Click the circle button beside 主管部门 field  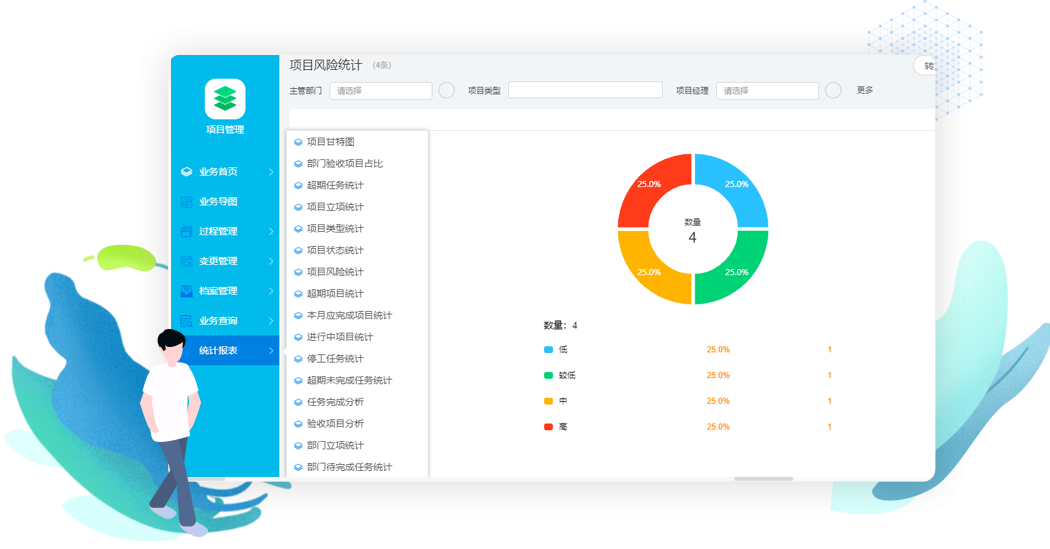tap(447, 91)
